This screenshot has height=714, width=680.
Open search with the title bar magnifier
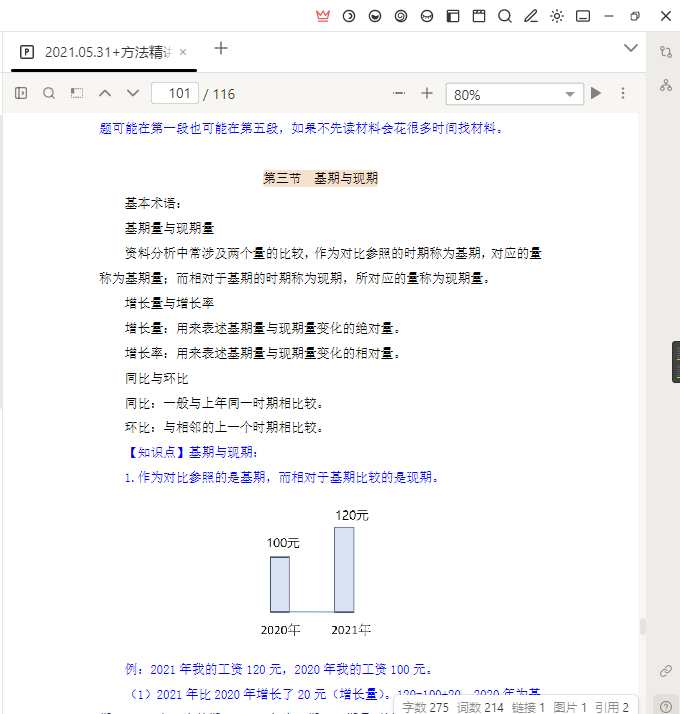(505, 16)
